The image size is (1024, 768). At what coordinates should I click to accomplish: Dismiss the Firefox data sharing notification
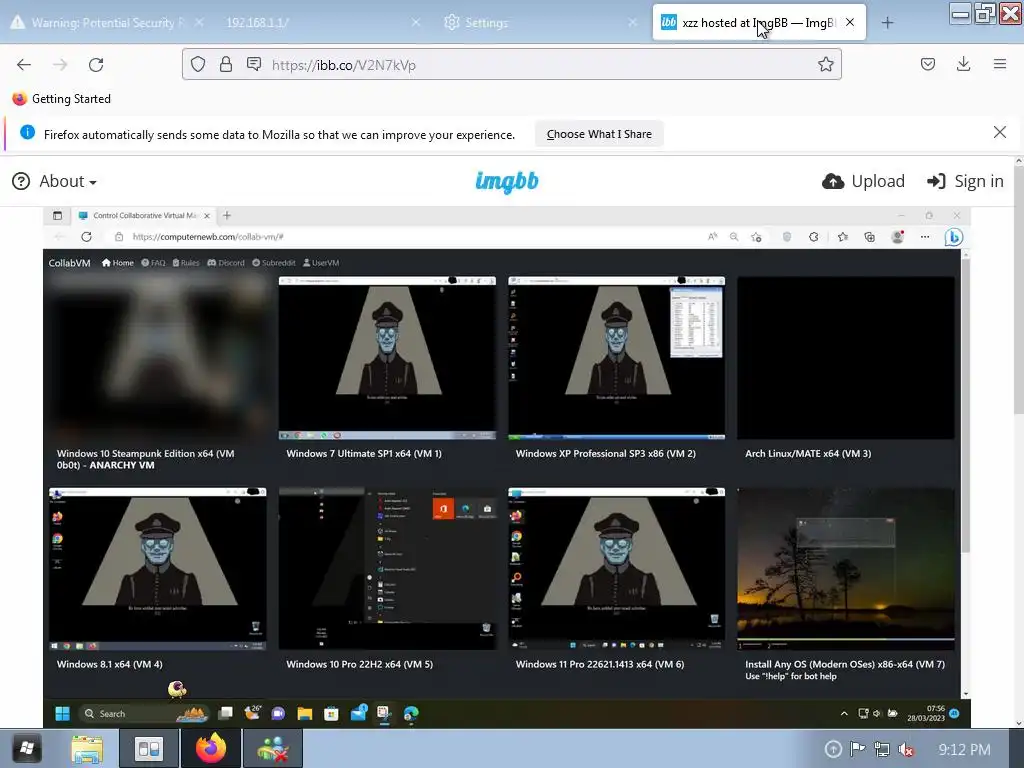[x=999, y=133]
